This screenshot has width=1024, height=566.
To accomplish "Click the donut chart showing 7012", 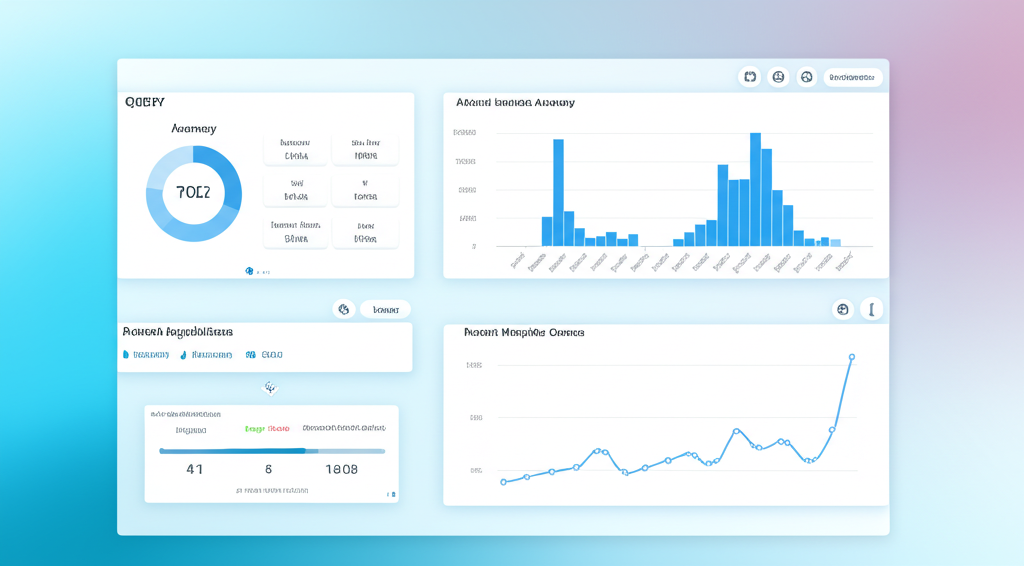I will coord(193,193).
